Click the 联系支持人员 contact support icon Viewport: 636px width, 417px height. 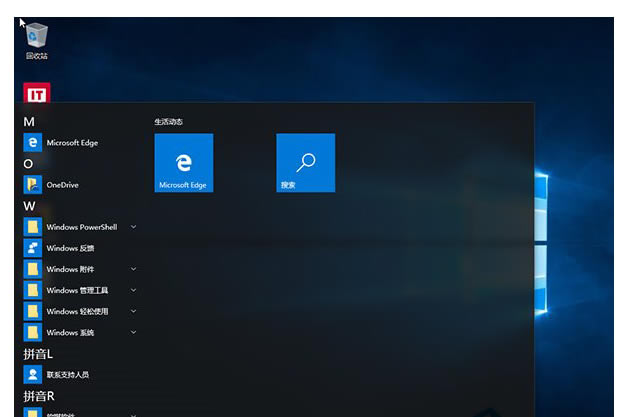[x=32, y=375]
